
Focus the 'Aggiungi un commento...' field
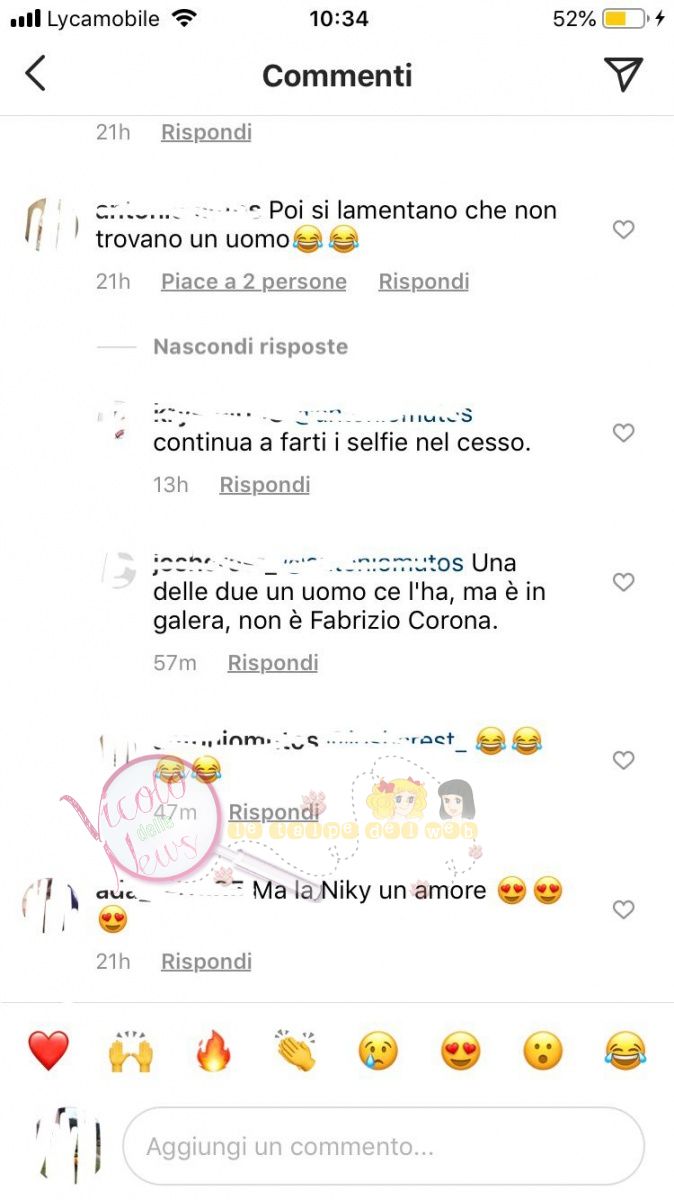[x=383, y=1146]
